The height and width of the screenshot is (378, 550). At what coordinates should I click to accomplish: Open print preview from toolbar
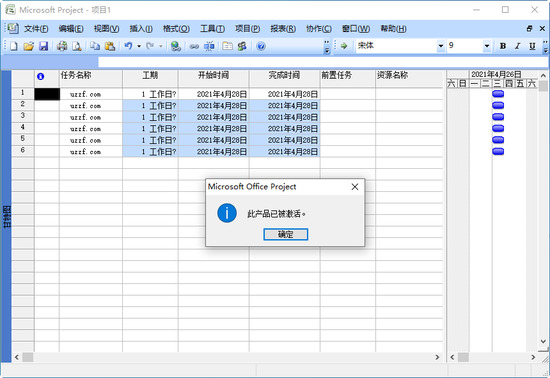click(77, 46)
